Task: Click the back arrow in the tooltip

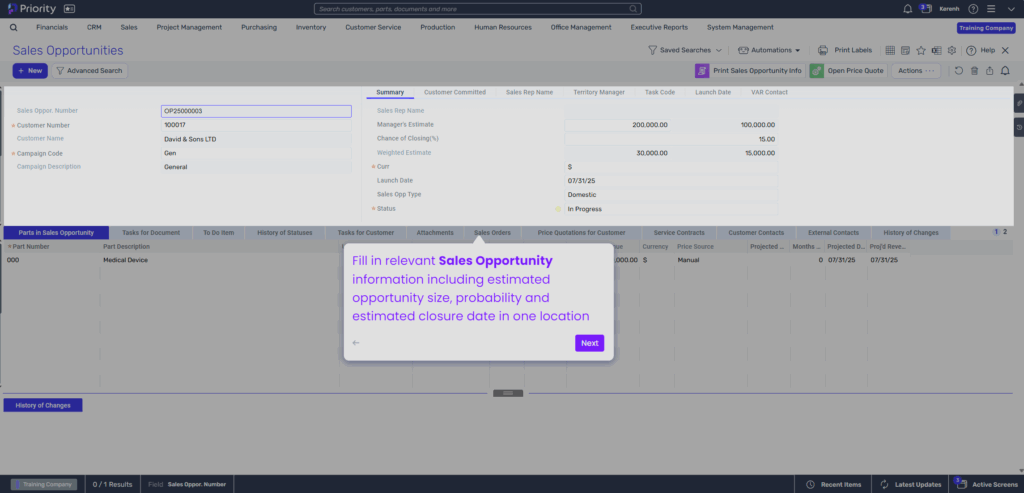Action: [356, 343]
